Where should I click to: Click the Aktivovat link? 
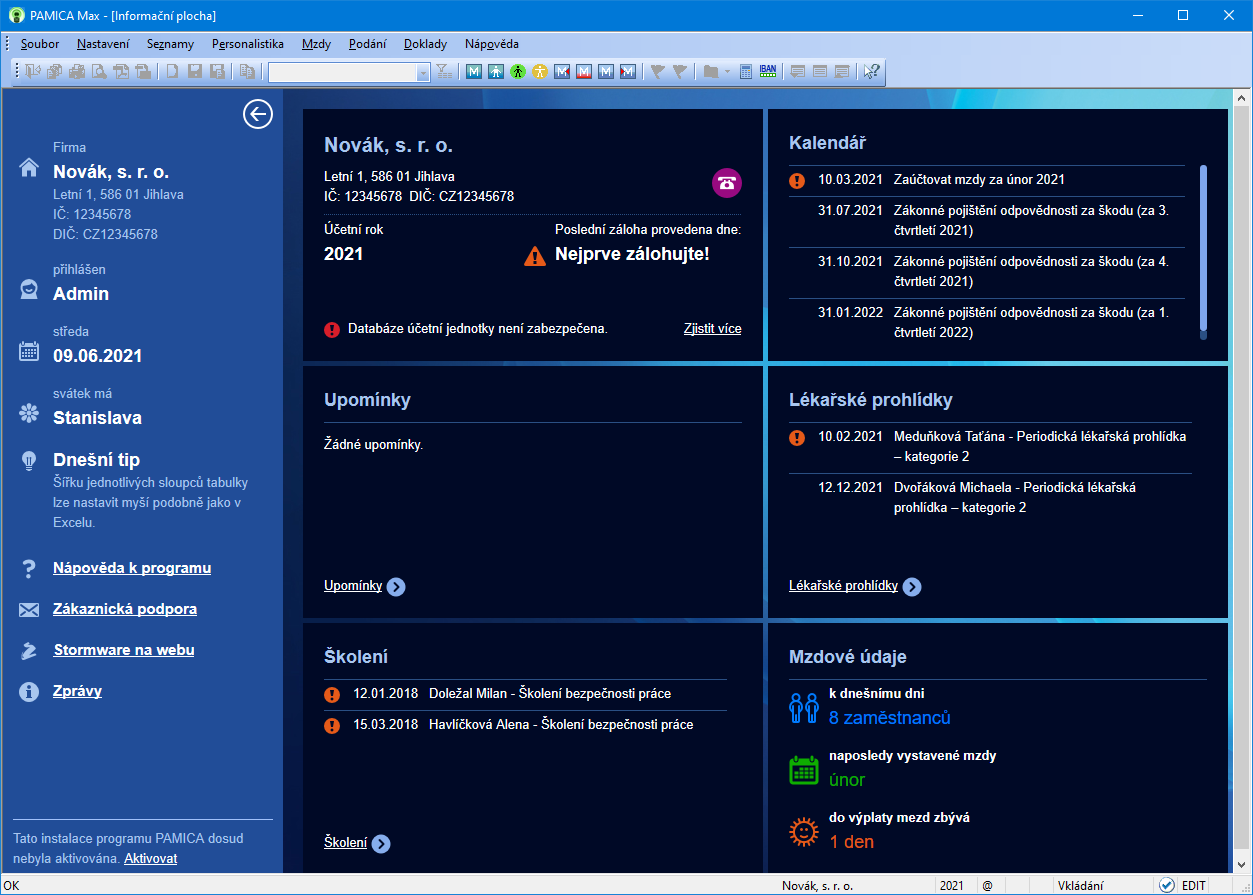[151, 858]
